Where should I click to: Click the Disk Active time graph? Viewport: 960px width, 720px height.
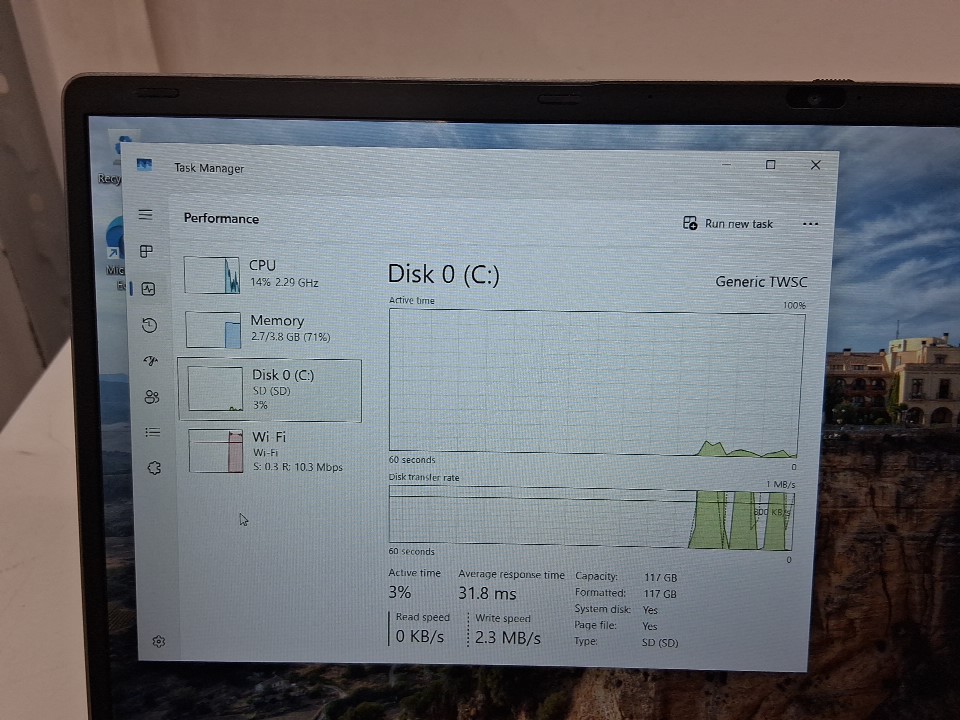(596, 382)
